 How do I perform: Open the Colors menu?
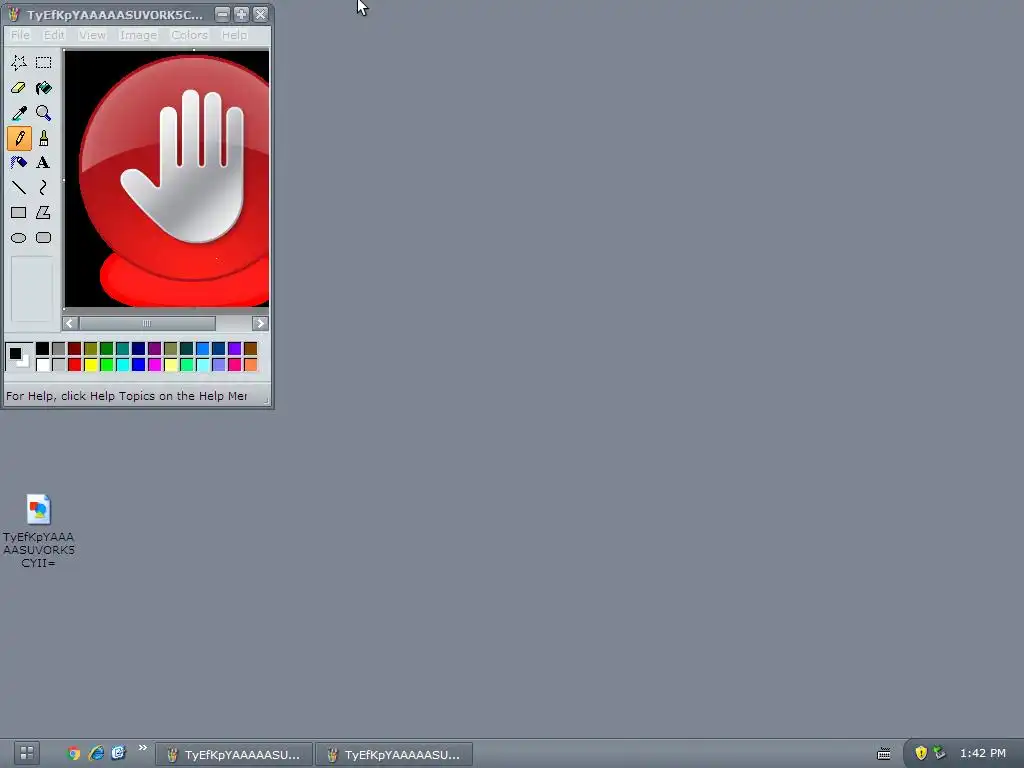189,35
